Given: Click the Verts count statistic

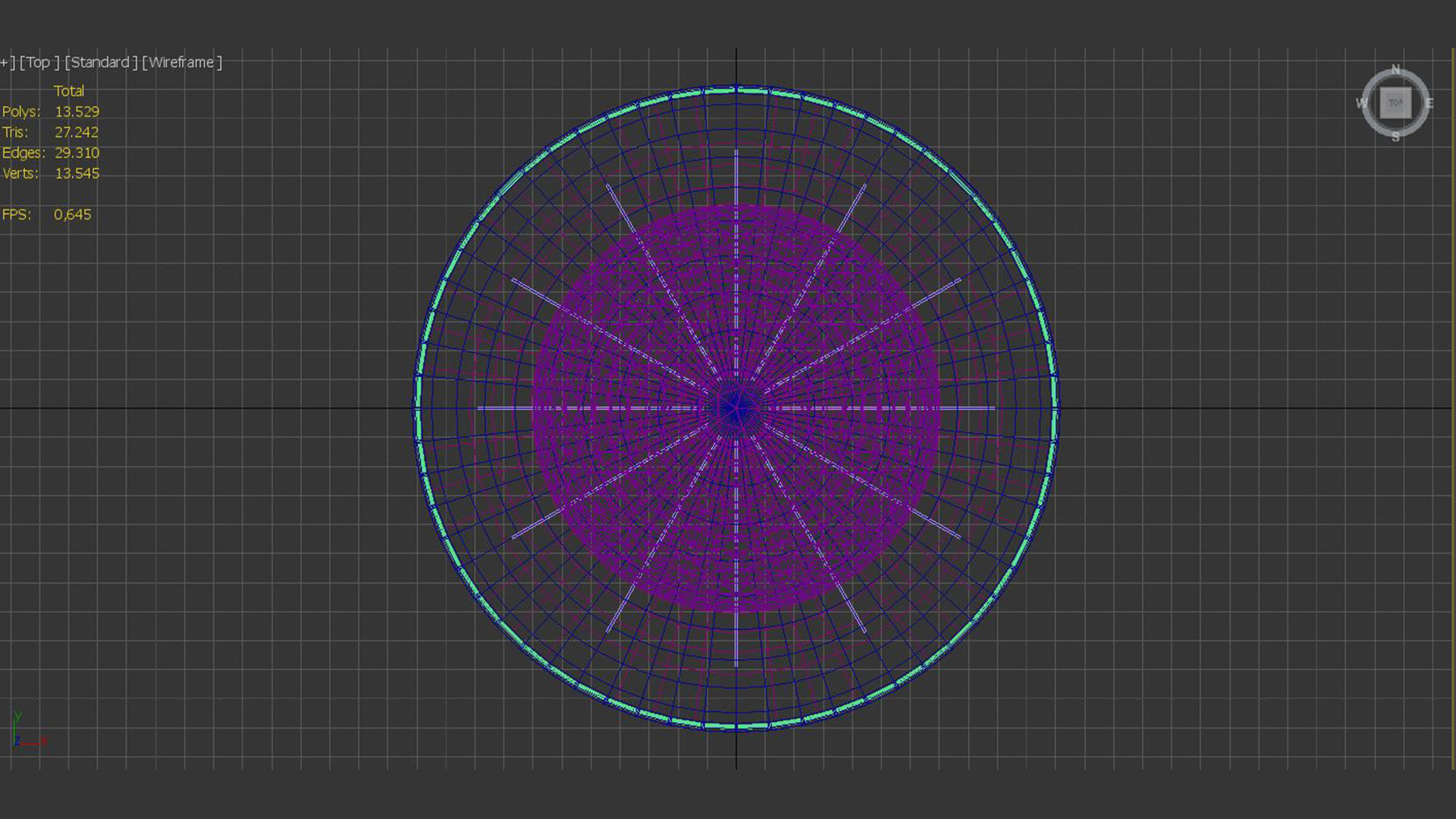Looking at the screenshot, I should (77, 173).
